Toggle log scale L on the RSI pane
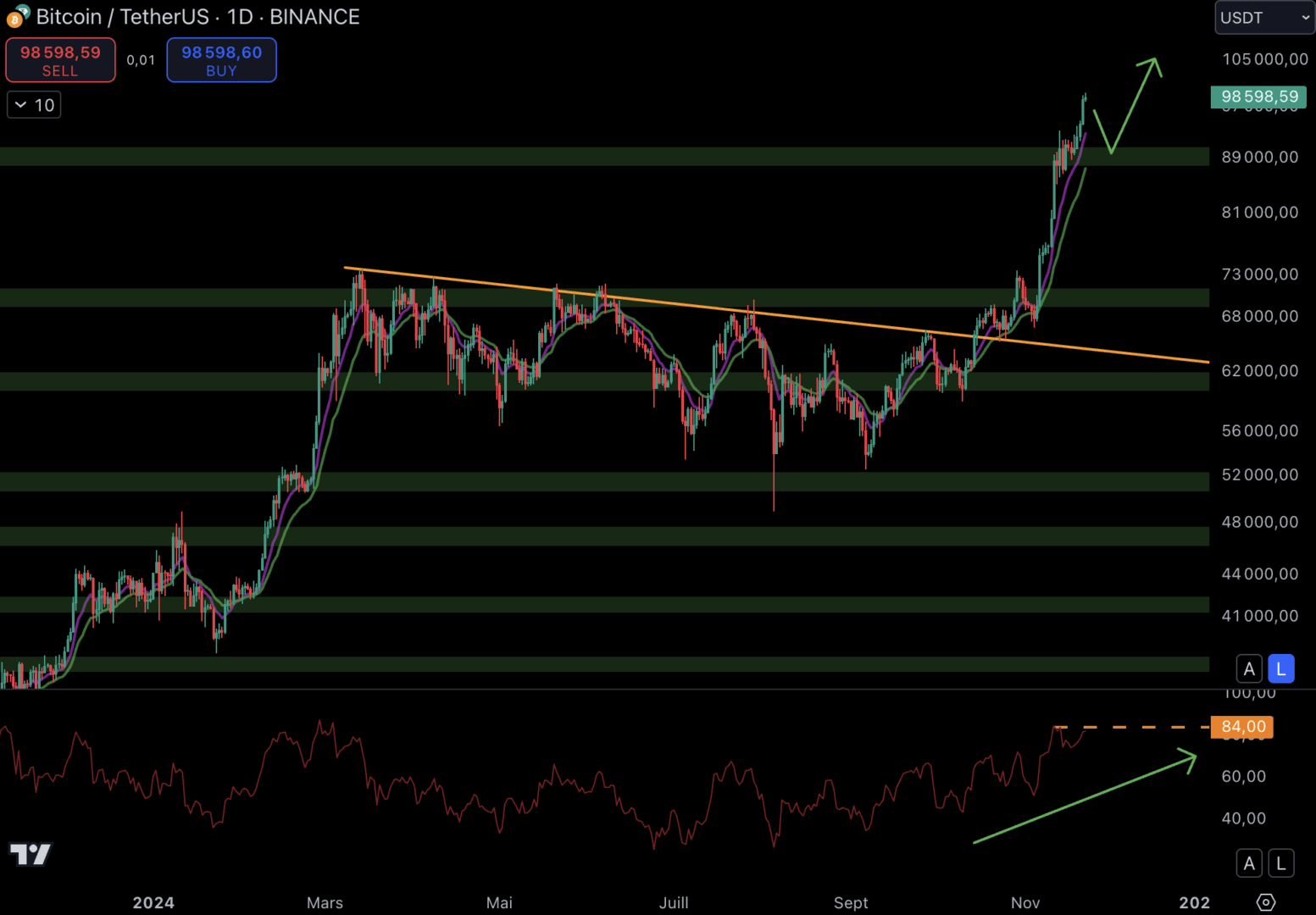Viewport: 1316px width, 915px height. (1280, 863)
